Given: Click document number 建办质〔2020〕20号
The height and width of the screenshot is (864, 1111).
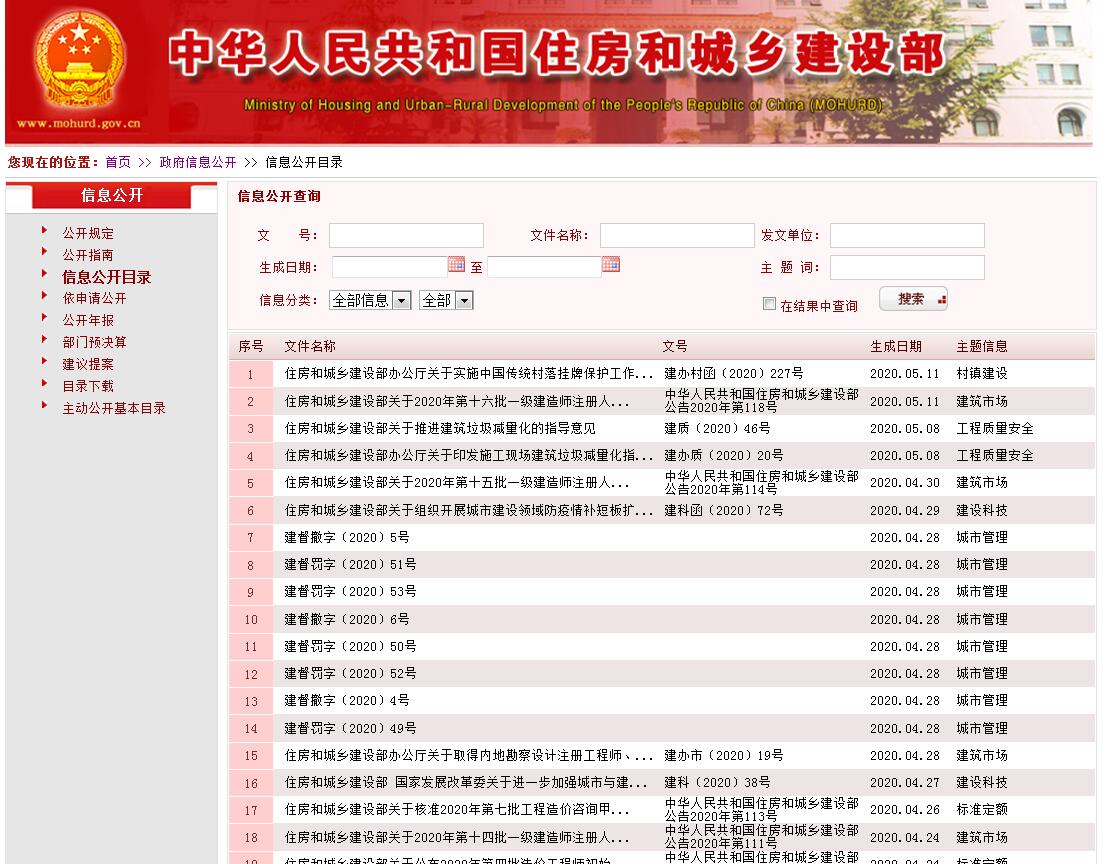Looking at the screenshot, I should pyautogui.click(x=723, y=456).
